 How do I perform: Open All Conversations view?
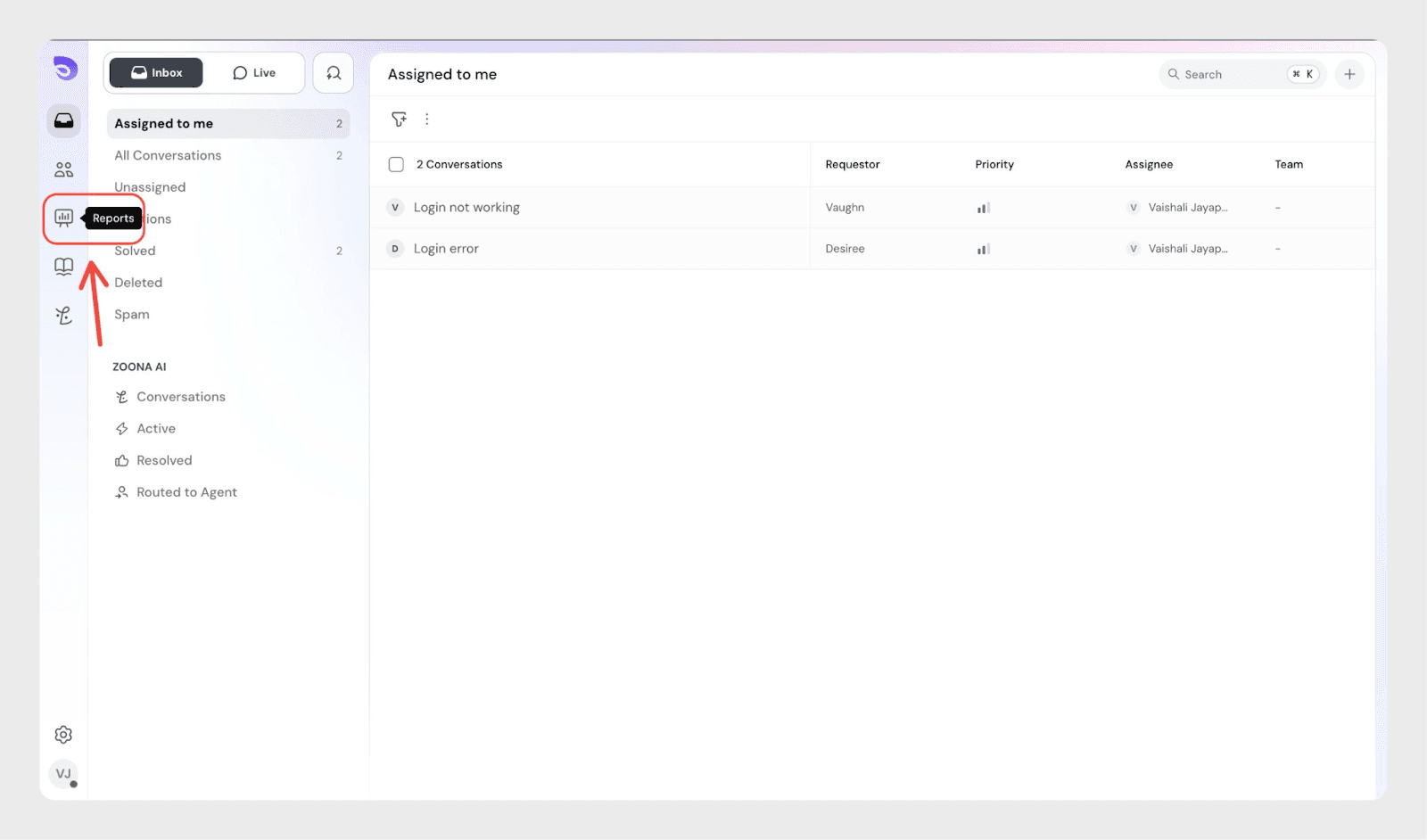(x=168, y=155)
